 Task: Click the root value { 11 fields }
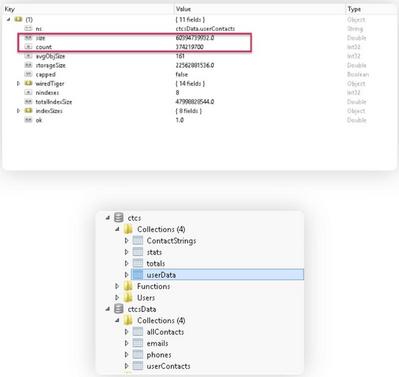coord(190,20)
